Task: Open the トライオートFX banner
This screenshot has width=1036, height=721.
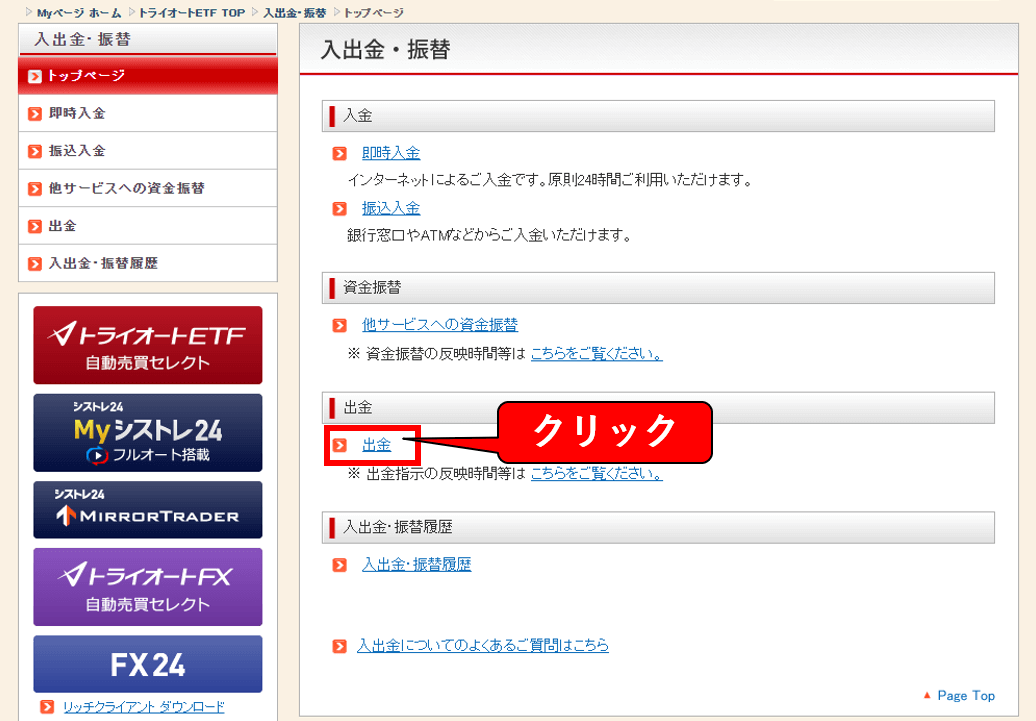Action: pyautogui.click(x=148, y=587)
